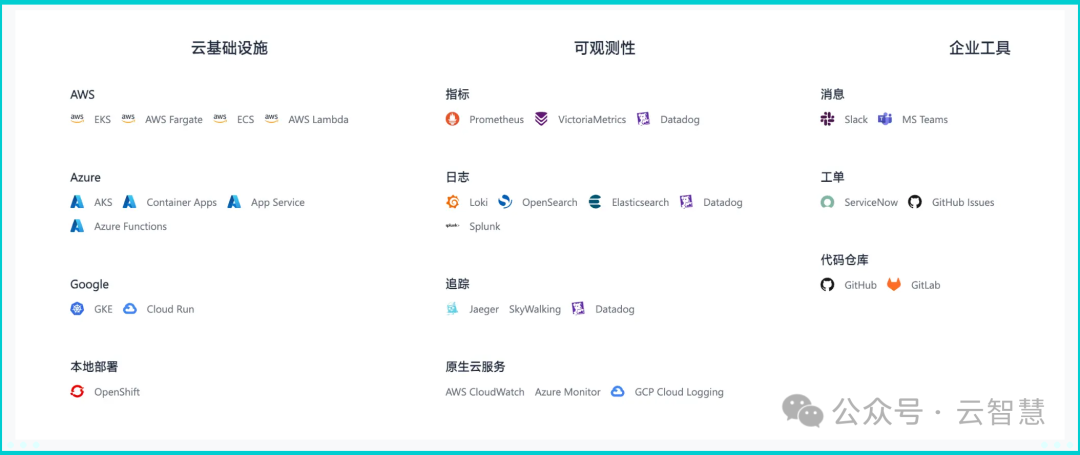Screen dimensions: 1080x455
Task: Select the GCP Cloud Logging label
Action: pos(679,392)
